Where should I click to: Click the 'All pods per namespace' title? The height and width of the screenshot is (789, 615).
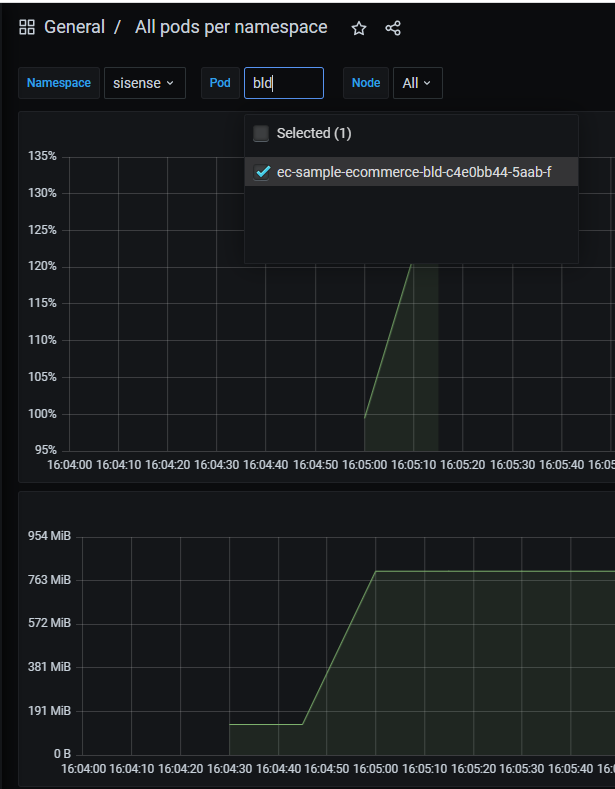(231, 28)
